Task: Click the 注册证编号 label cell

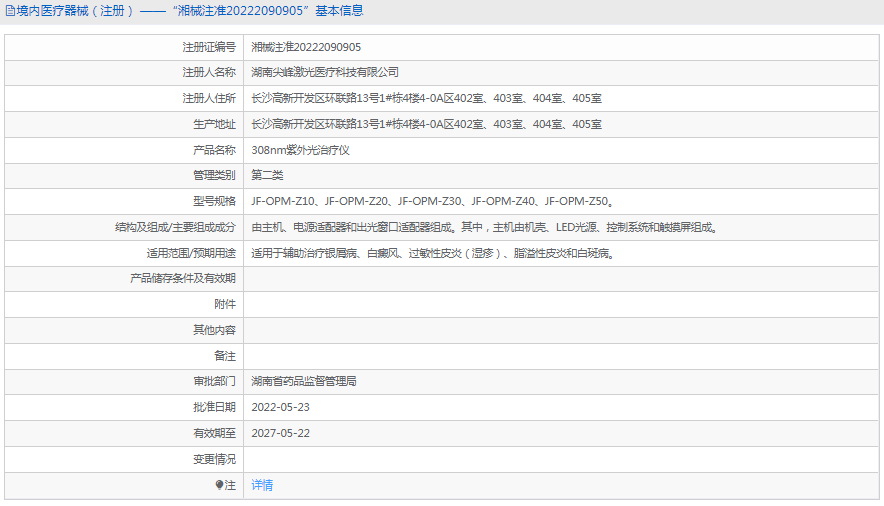Action: pyautogui.click(x=125, y=47)
